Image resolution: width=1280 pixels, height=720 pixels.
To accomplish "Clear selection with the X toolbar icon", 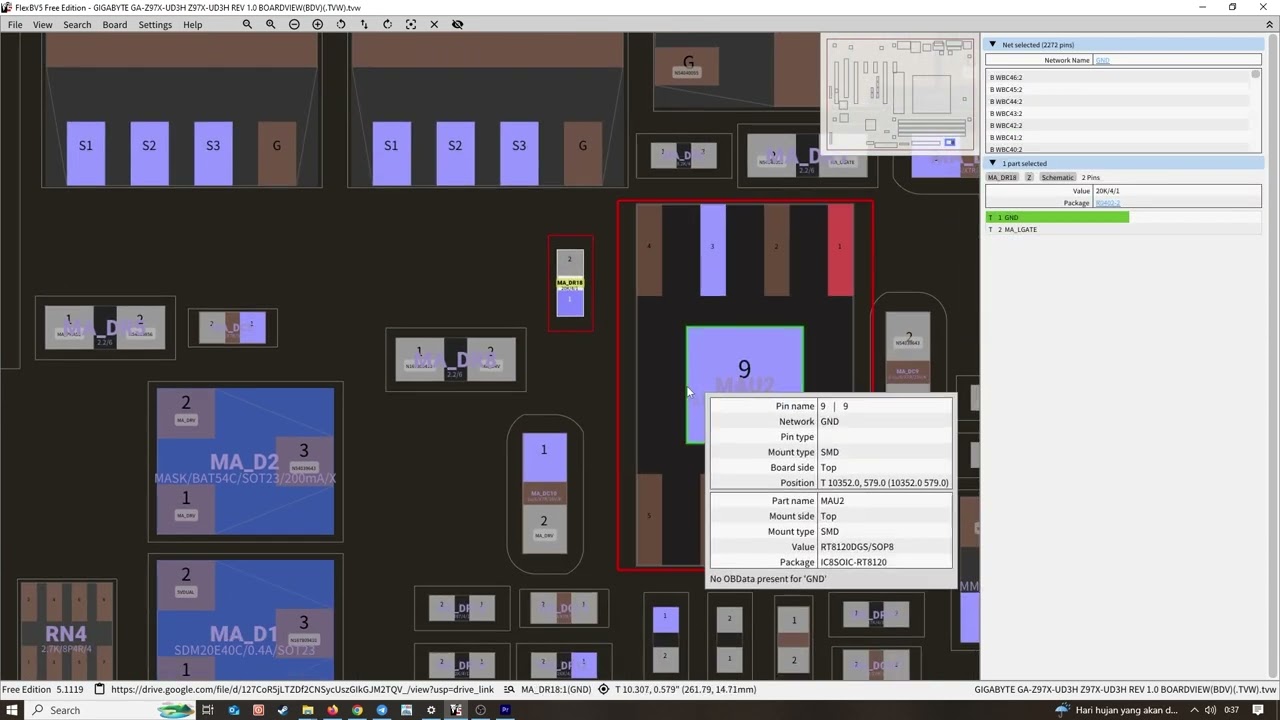I will 434,24.
